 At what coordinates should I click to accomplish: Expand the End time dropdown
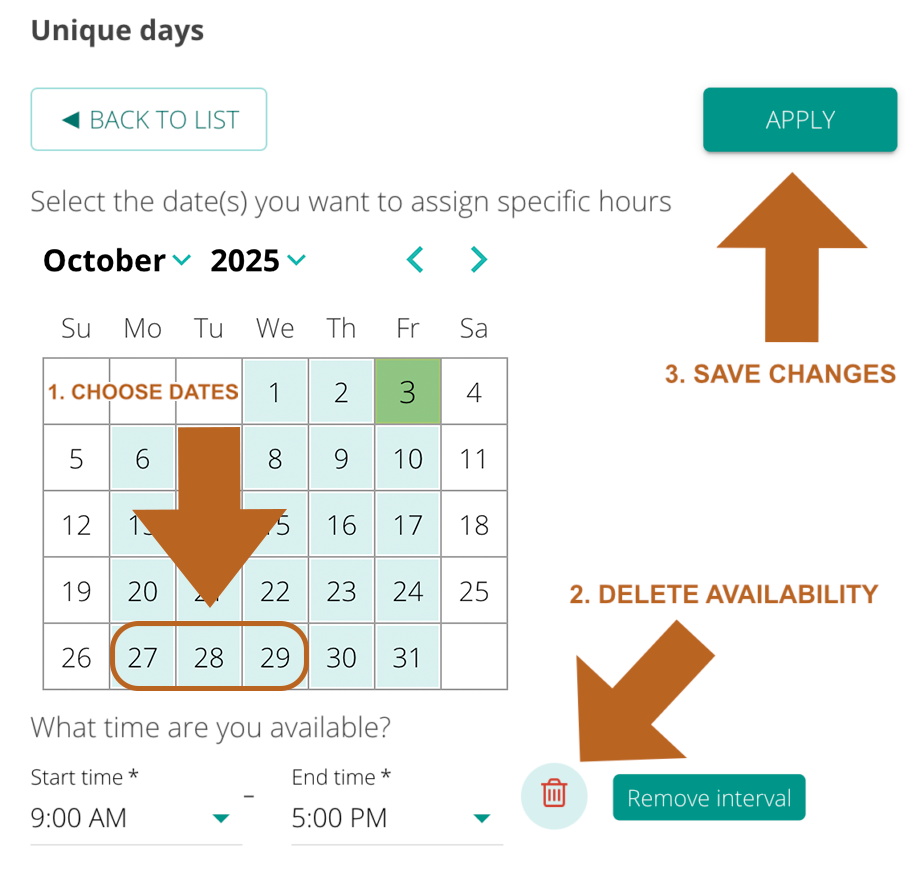pos(481,819)
